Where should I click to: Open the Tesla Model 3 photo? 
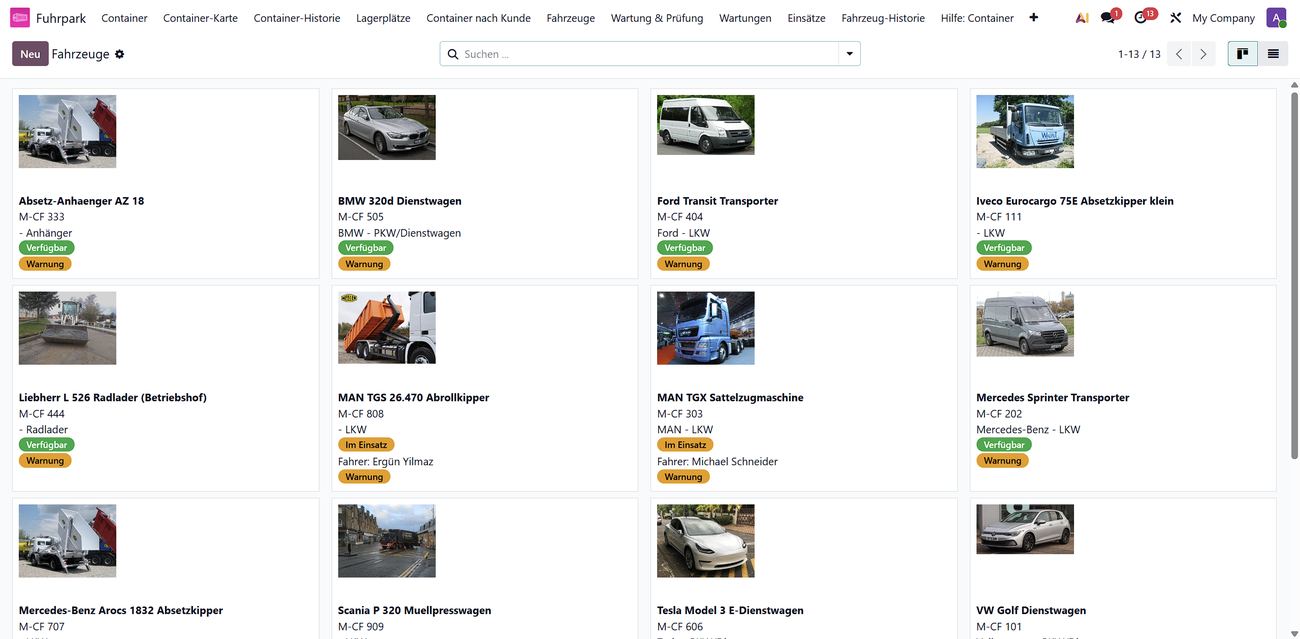pos(706,541)
